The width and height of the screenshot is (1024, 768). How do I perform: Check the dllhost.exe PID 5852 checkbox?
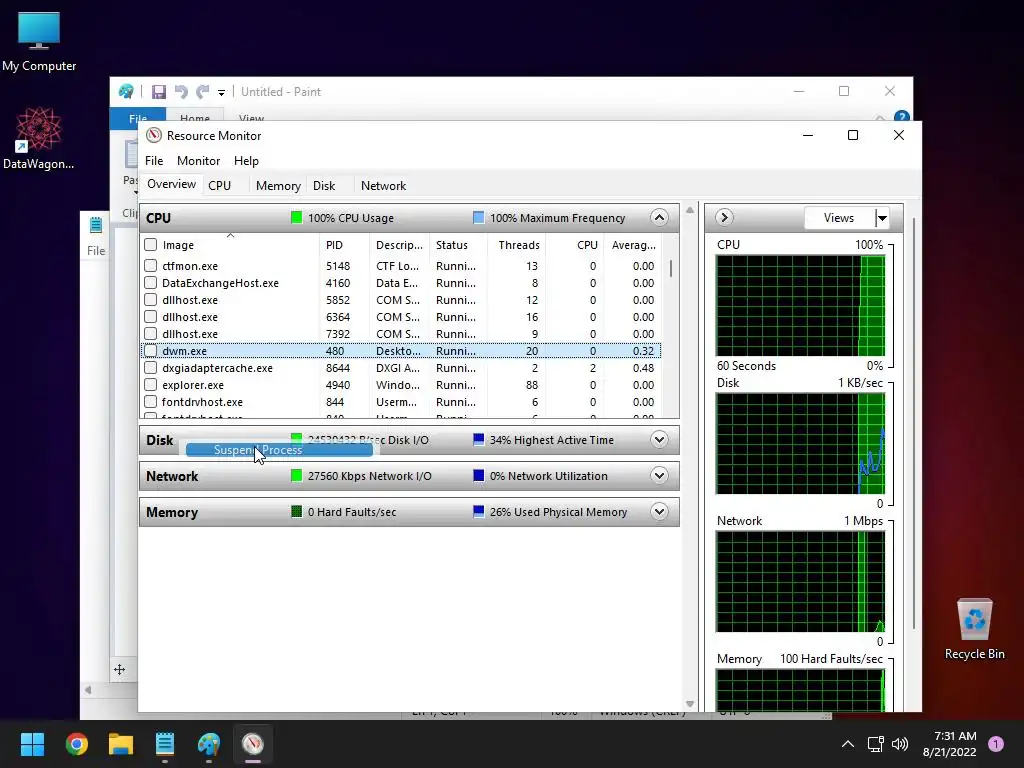151,300
